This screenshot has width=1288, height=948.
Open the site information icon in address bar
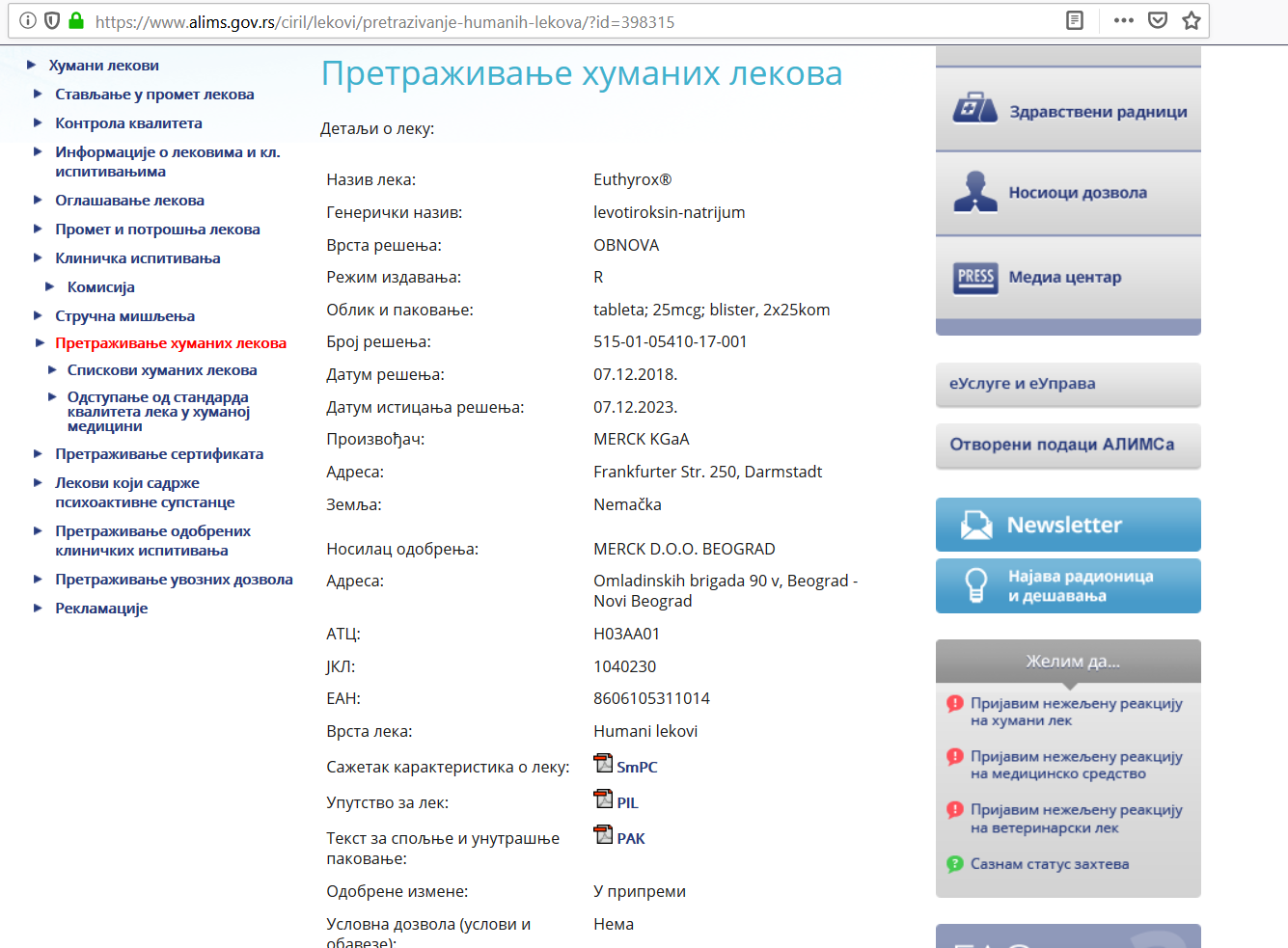coord(28,20)
